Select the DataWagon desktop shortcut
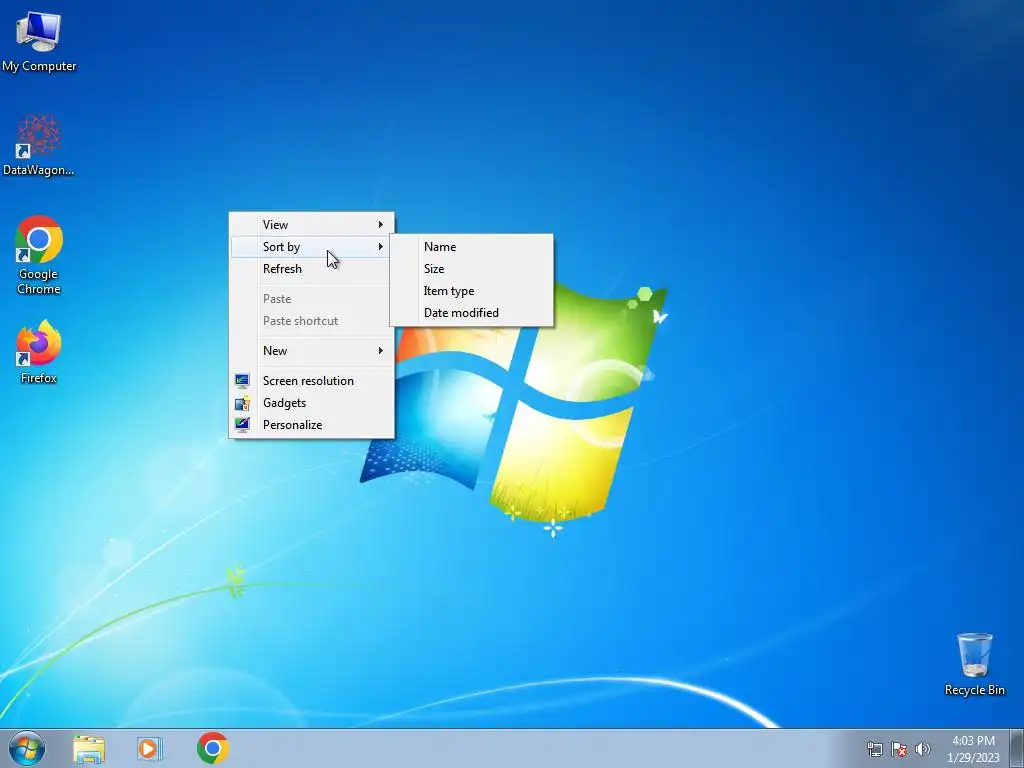Screen dimensions: 1024x768 point(39,146)
